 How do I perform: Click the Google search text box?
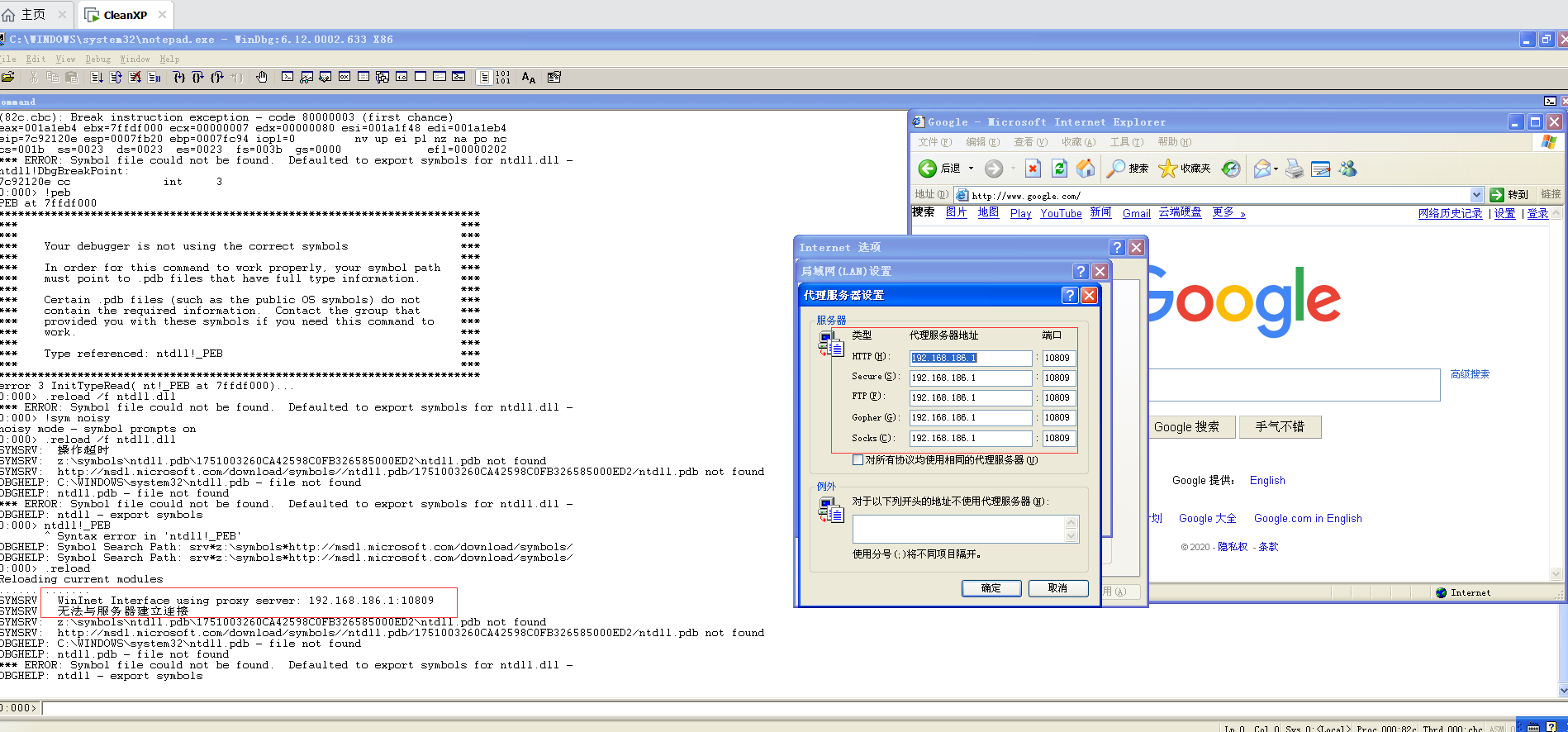(1294, 385)
